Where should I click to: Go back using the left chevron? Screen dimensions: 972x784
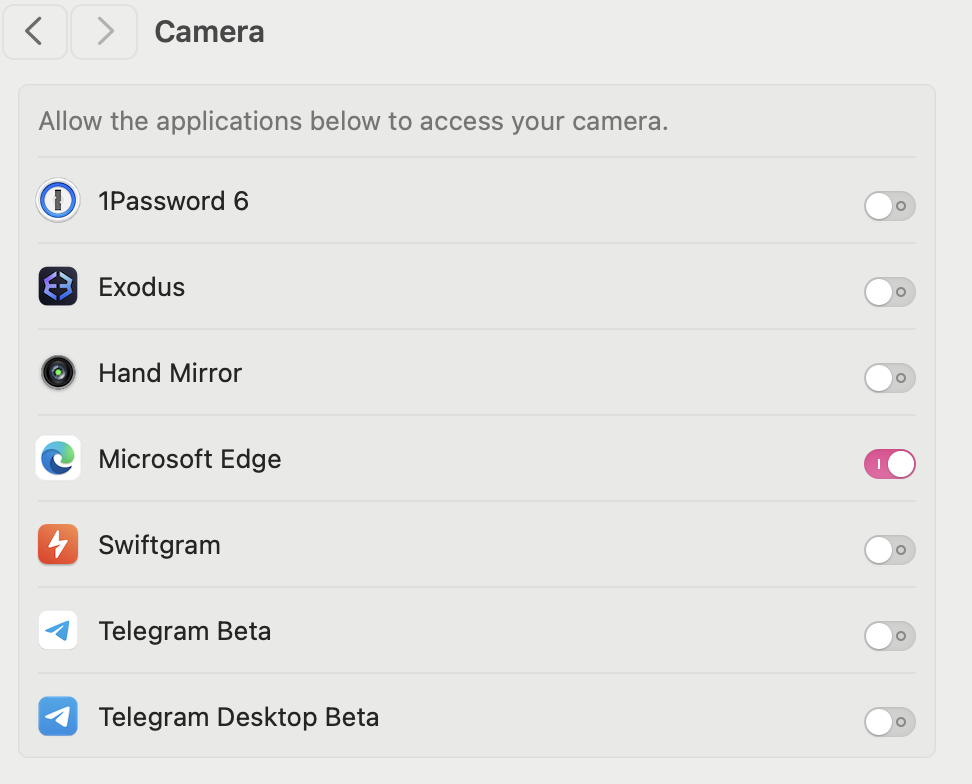(x=35, y=32)
